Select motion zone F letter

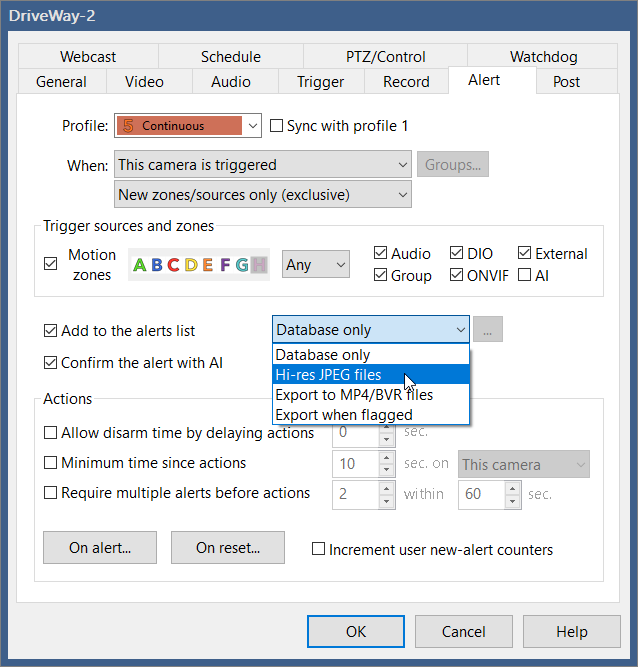point(225,265)
